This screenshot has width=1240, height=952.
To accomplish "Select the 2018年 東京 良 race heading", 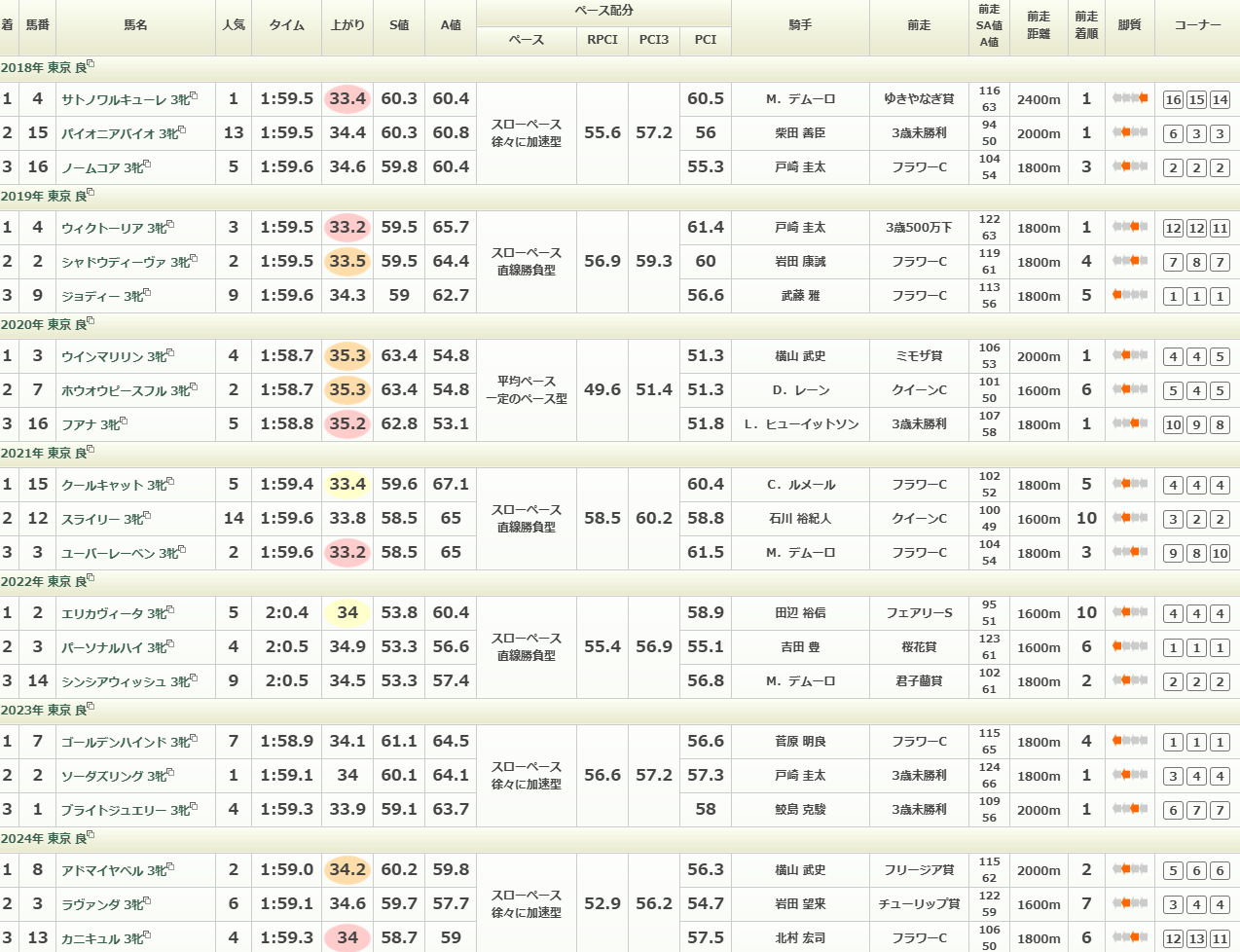I will click(43, 68).
